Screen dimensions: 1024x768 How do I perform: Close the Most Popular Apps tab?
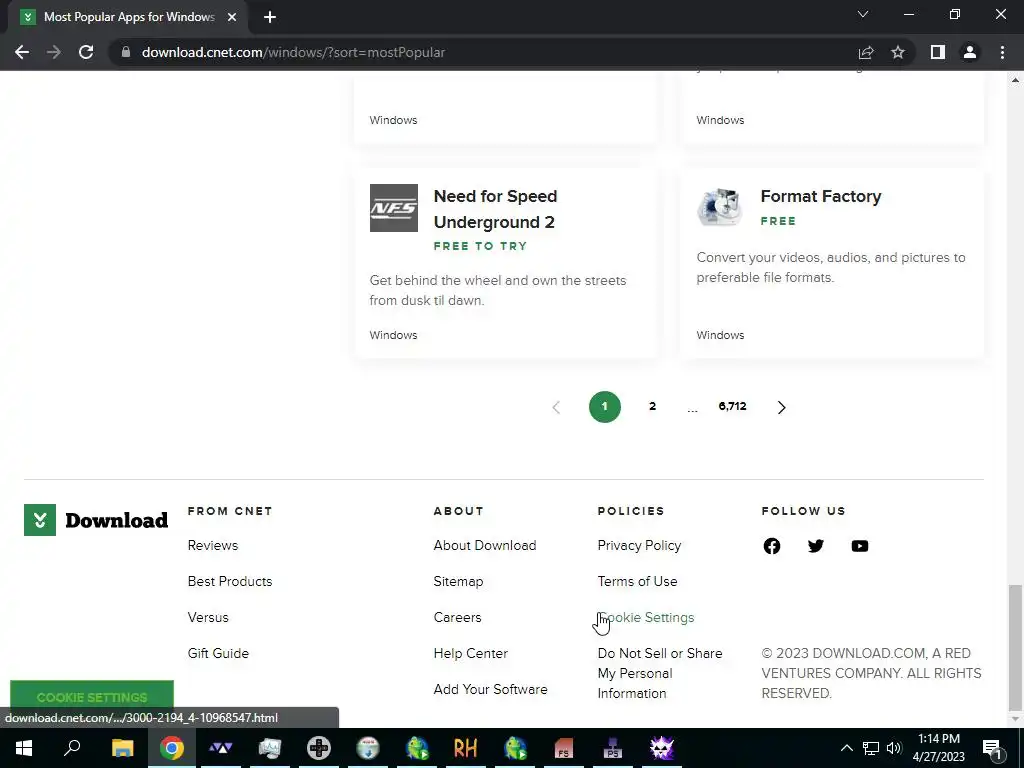(x=232, y=17)
